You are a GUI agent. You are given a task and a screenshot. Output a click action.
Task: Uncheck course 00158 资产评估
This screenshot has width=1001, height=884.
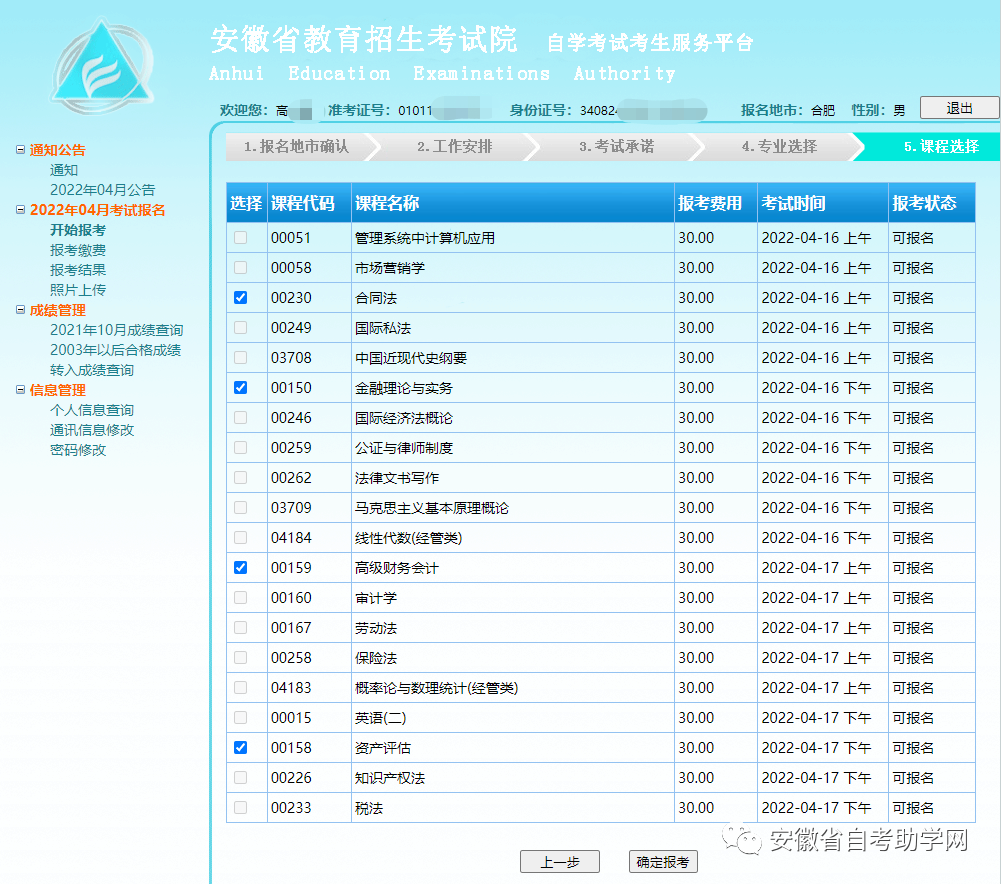click(241, 747)
